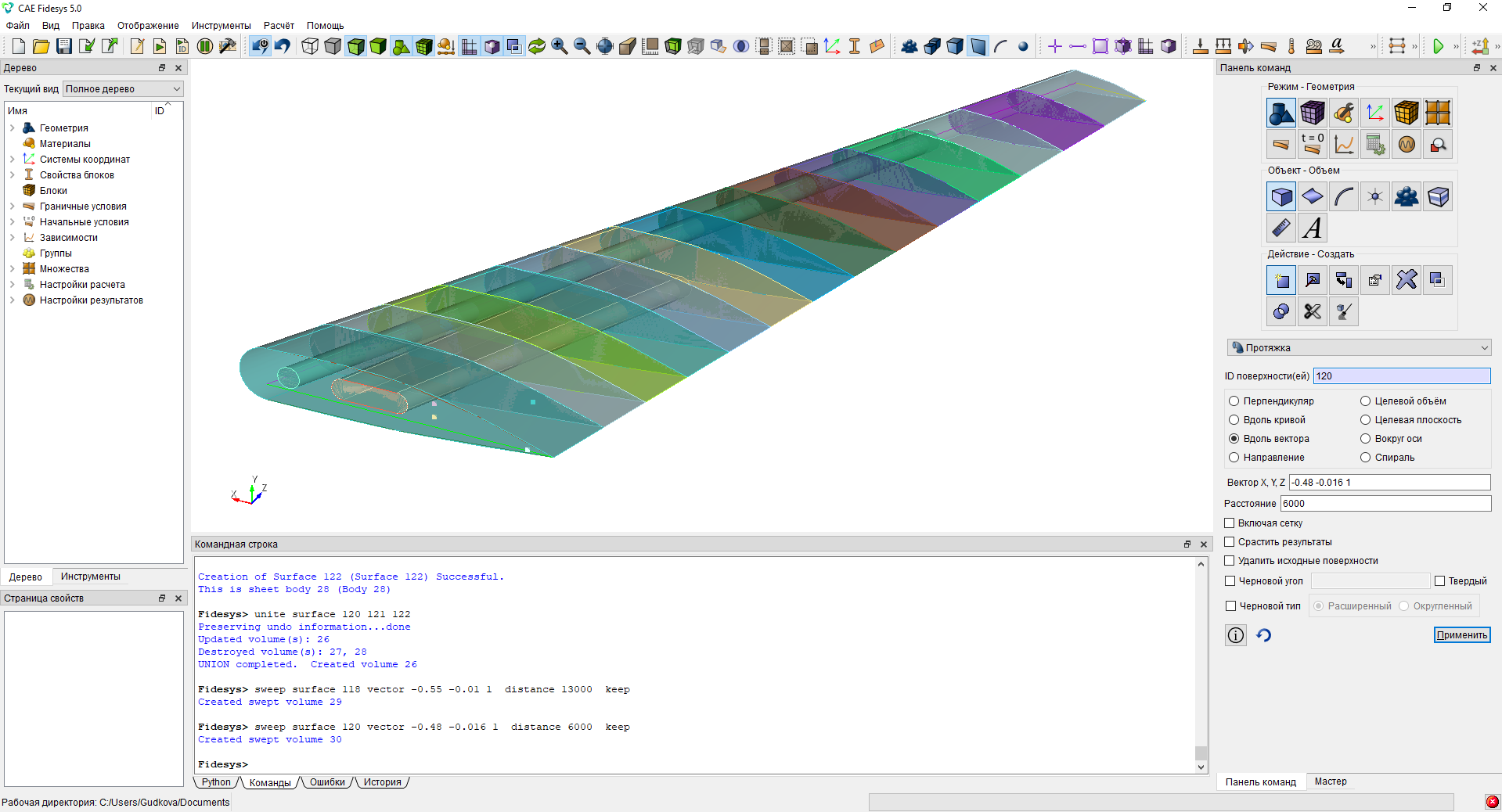Switch to the Python console tab
The image size is (1502, 812).
[216, 782]
